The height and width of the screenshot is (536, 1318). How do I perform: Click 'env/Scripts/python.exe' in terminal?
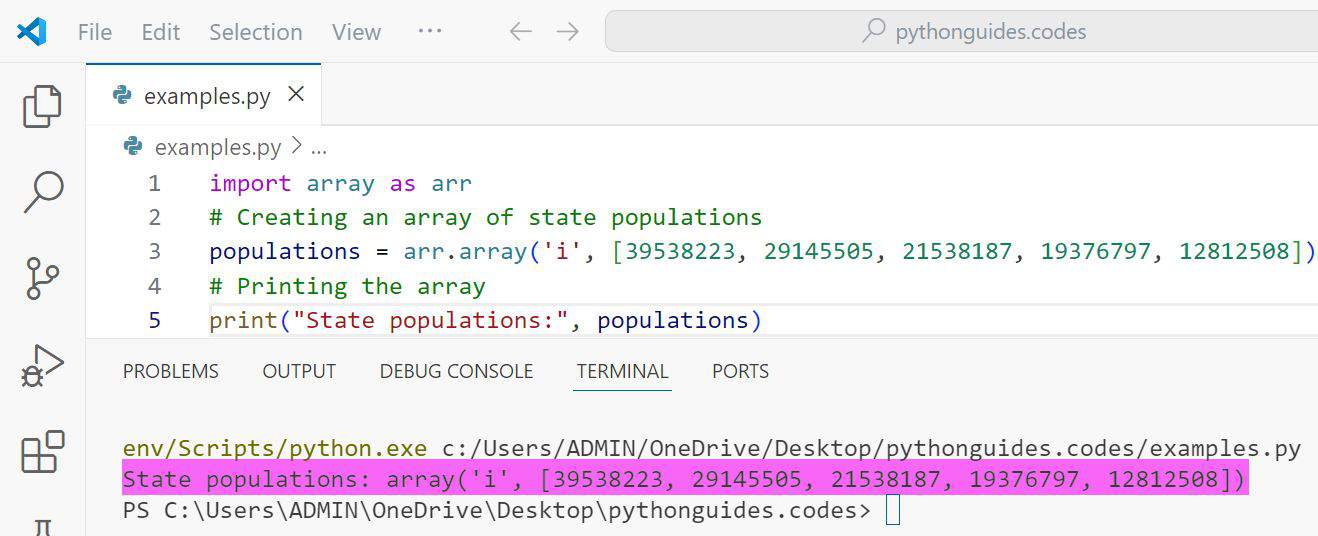point(274,449)
